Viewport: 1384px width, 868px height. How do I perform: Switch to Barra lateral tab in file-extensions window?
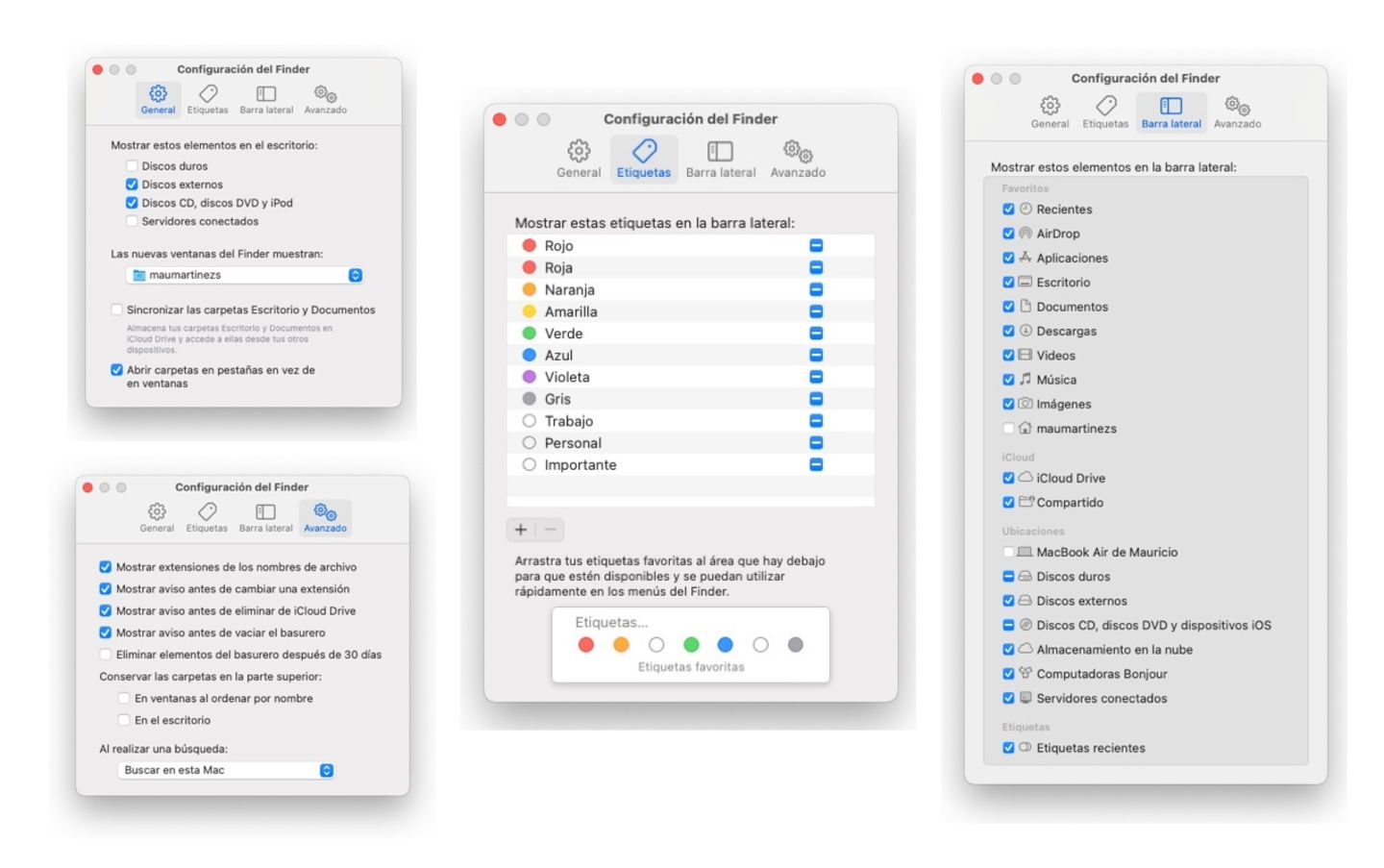[265, 517]
